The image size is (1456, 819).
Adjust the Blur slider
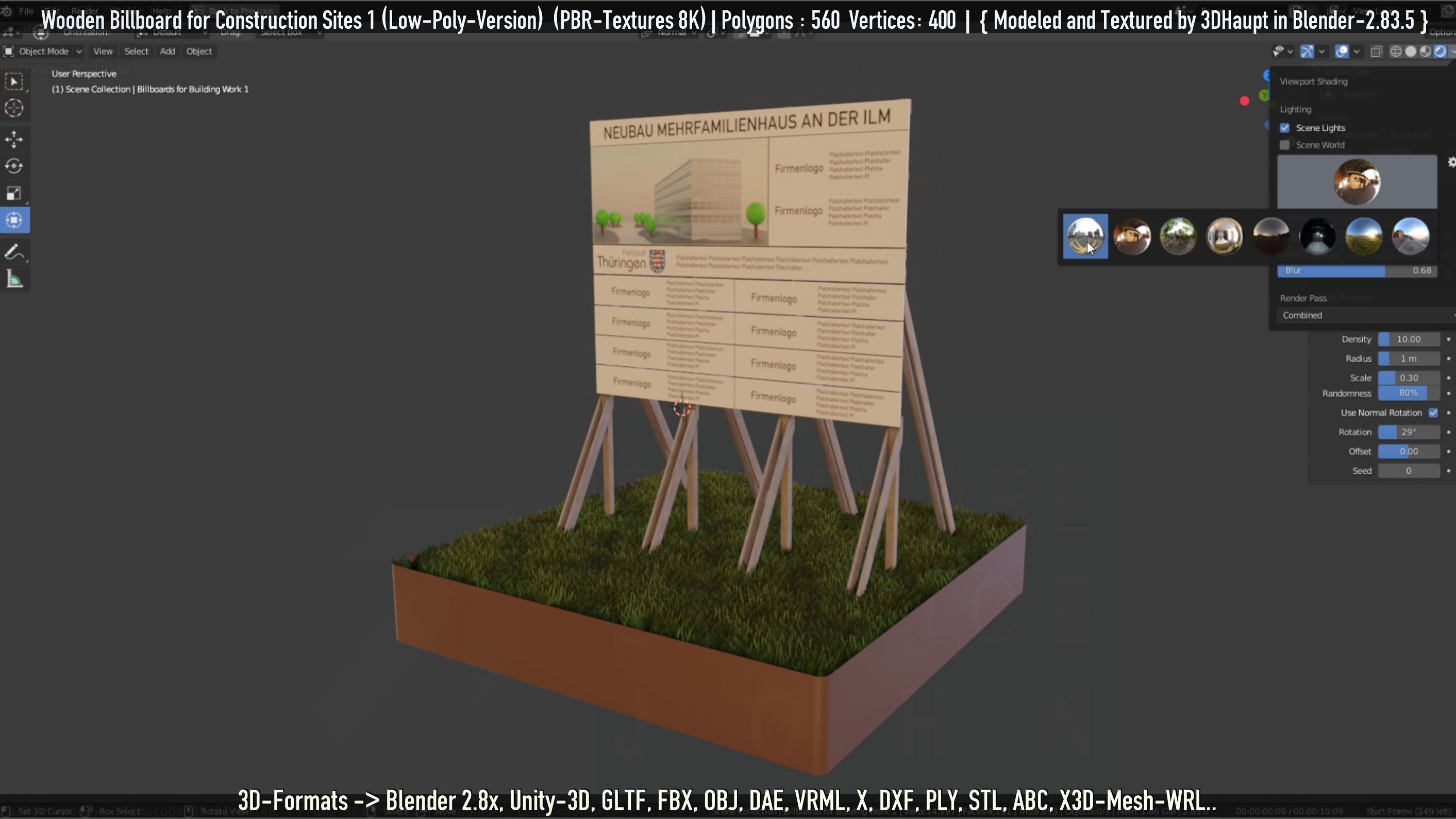(x=1357, y=270)
